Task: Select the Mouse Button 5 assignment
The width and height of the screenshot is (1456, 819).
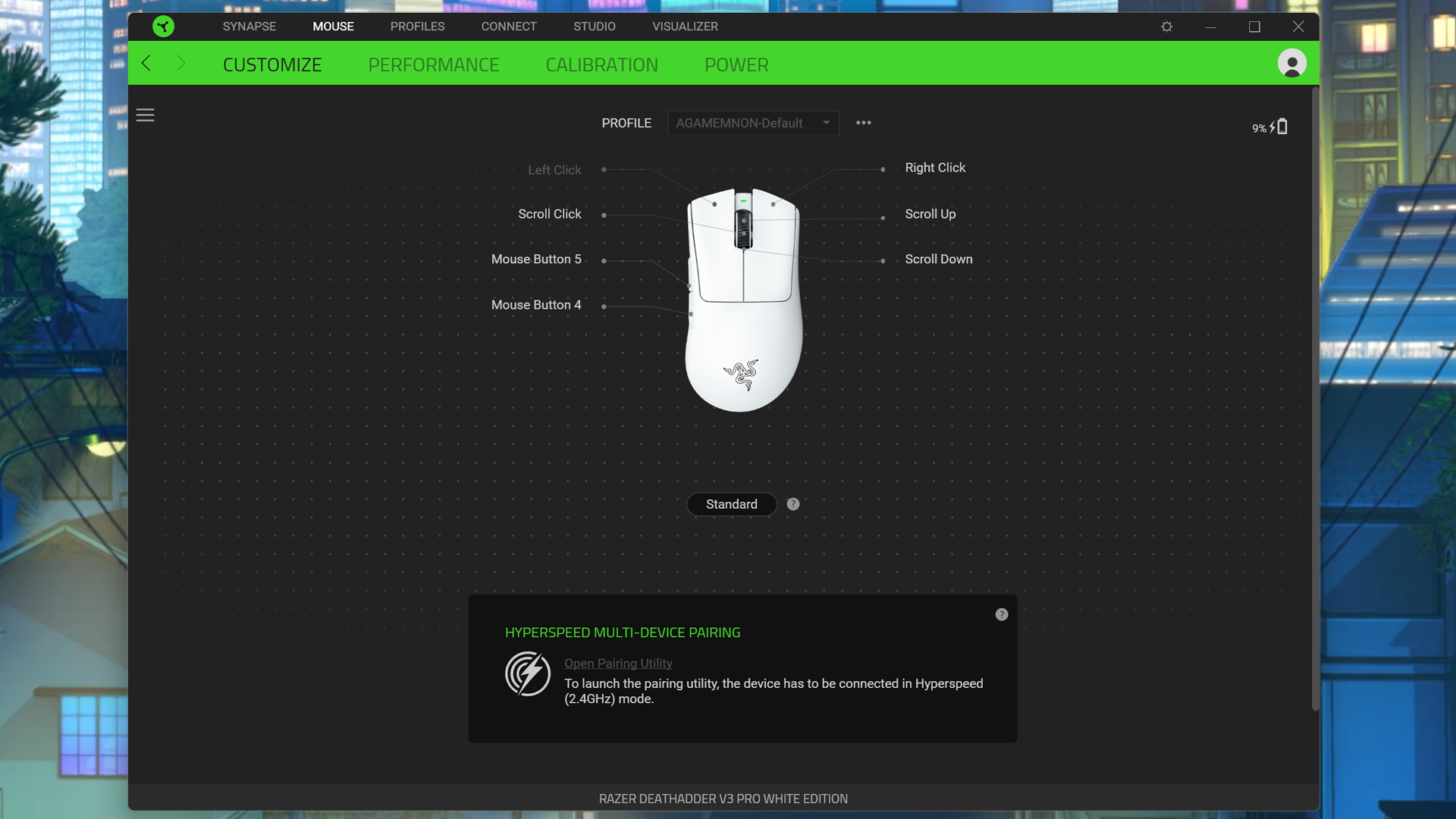Action: coord(536,259)
